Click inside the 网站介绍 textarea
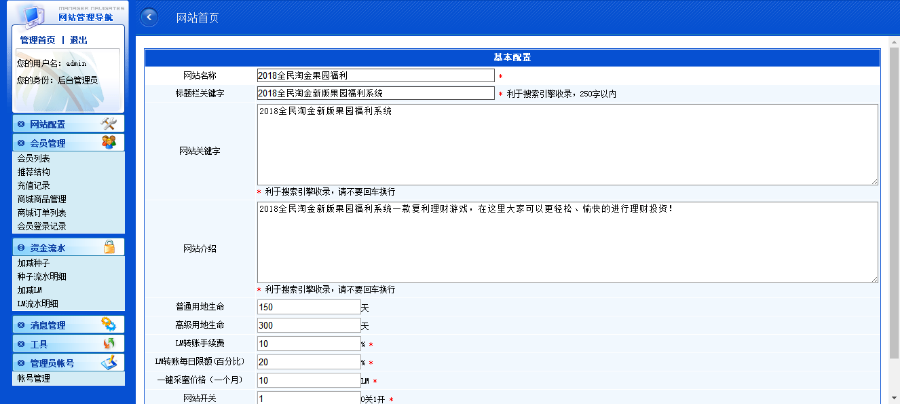 pyautogui.click(x=567, y=242)
